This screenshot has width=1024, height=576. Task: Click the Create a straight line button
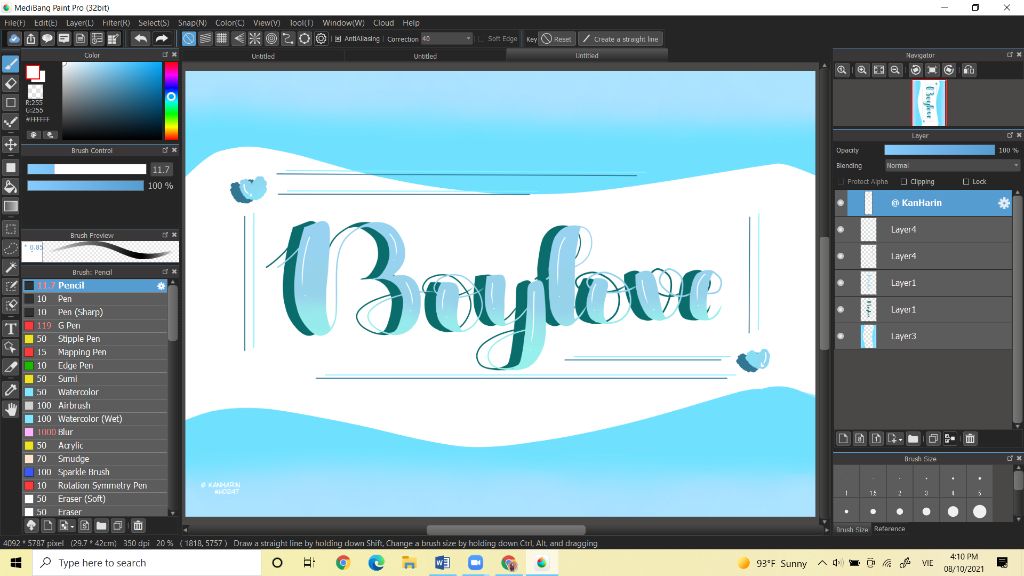pos(620,39)
